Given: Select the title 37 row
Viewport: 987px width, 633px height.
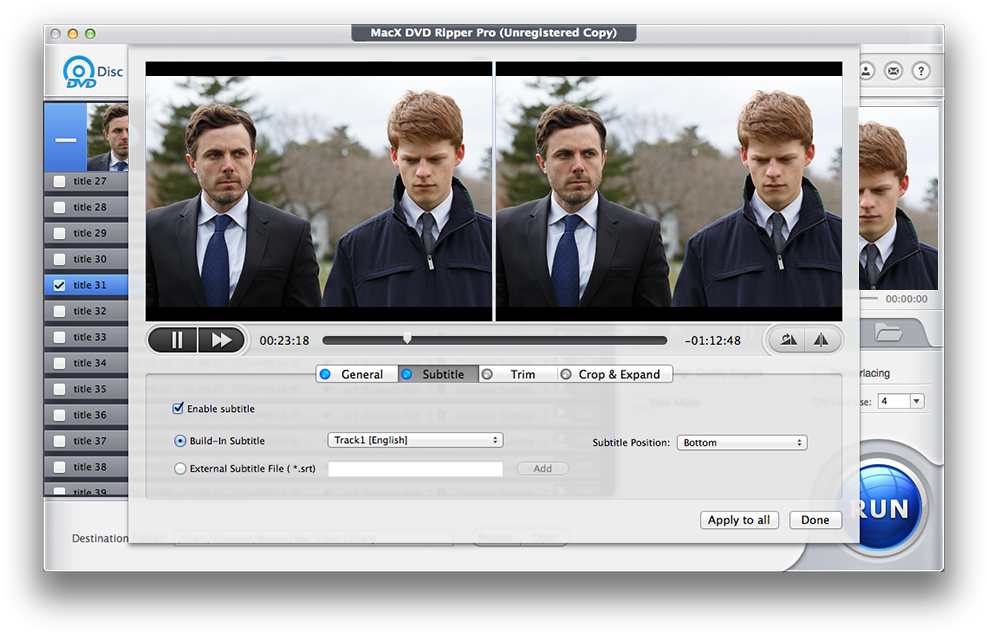Looking at the screenshot, I should 86,441.
